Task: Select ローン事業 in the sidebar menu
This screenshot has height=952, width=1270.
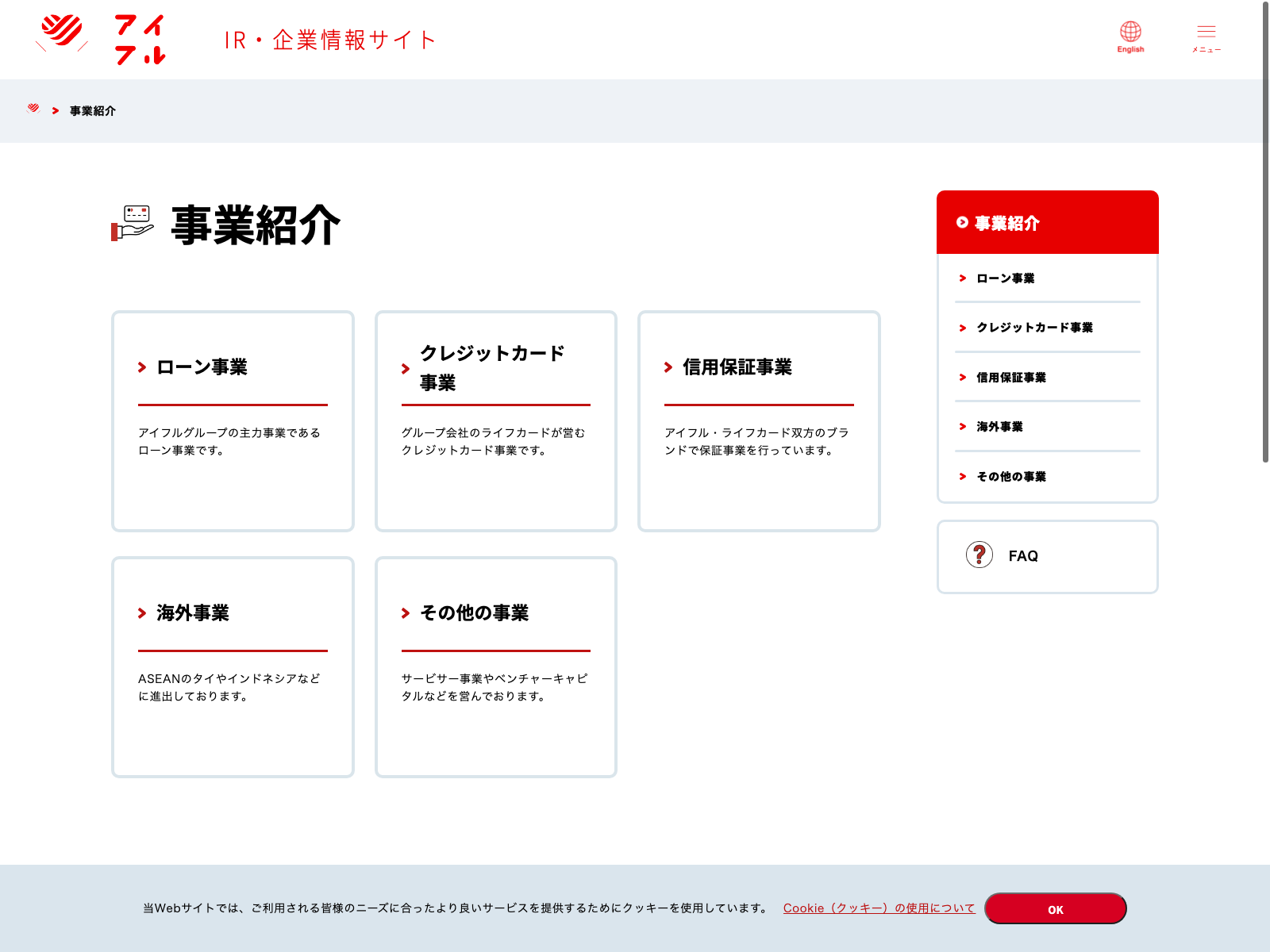Action: click(x=1005, y=278)
